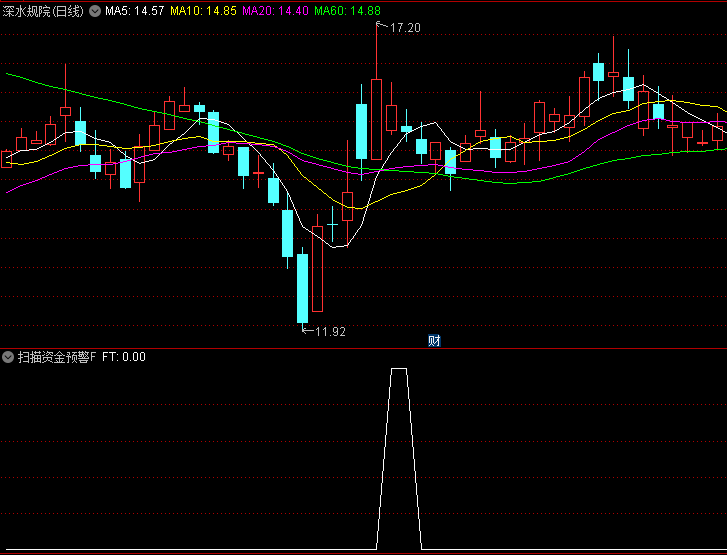Click the 深水规院(日线) stock title
727x555 pixels.
[x=44, y=11]
